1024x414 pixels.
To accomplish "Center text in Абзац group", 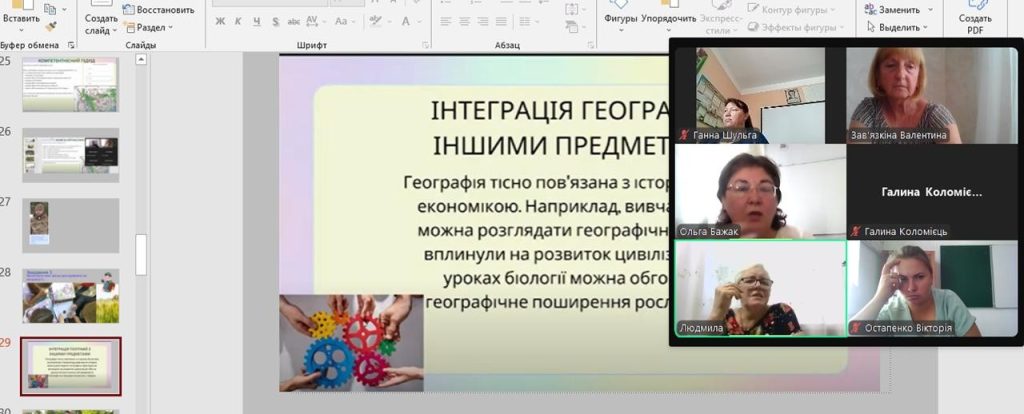I will (x=464, y=22).
